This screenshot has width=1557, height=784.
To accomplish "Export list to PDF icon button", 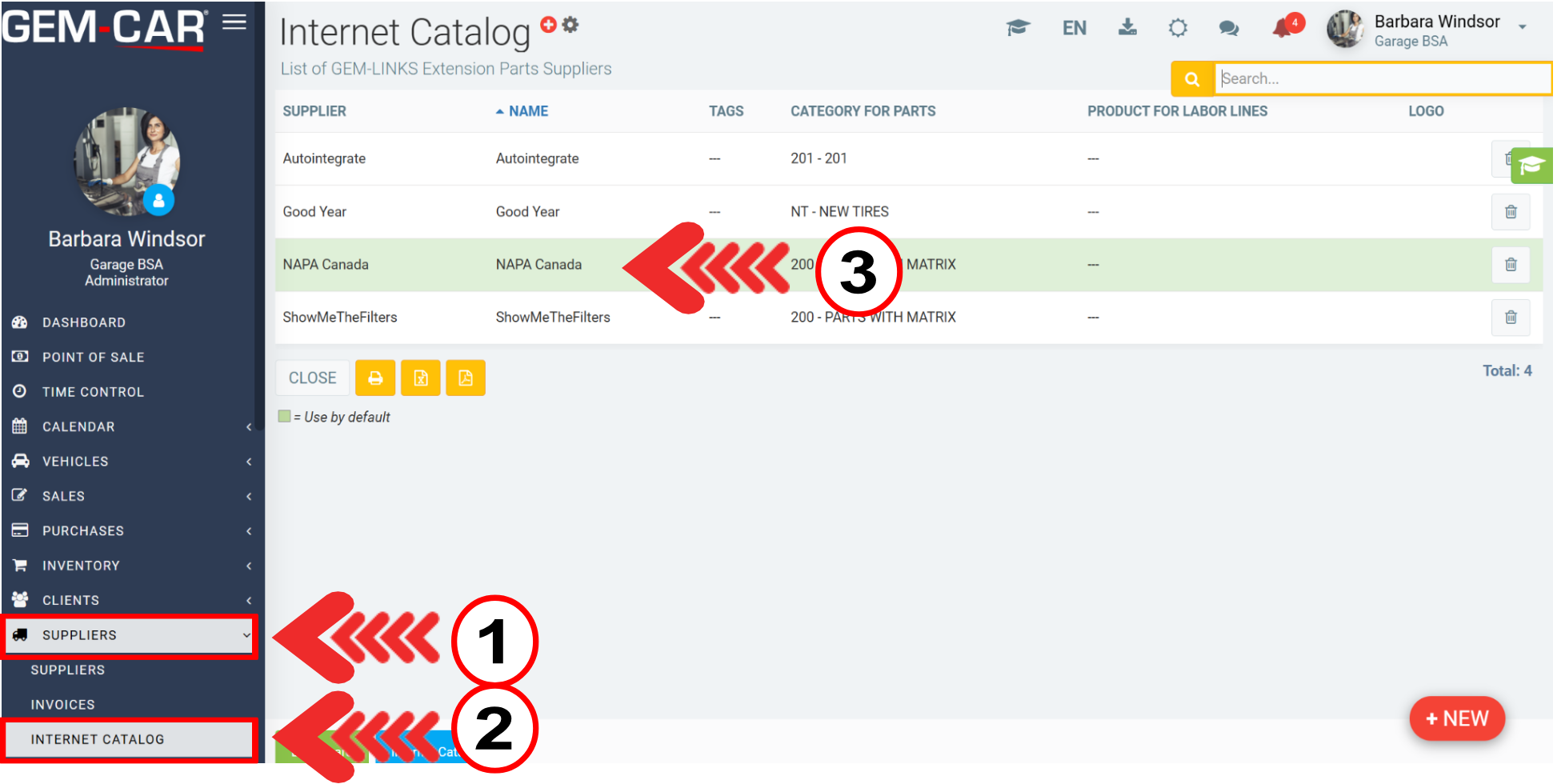I will tap(466, 378).
